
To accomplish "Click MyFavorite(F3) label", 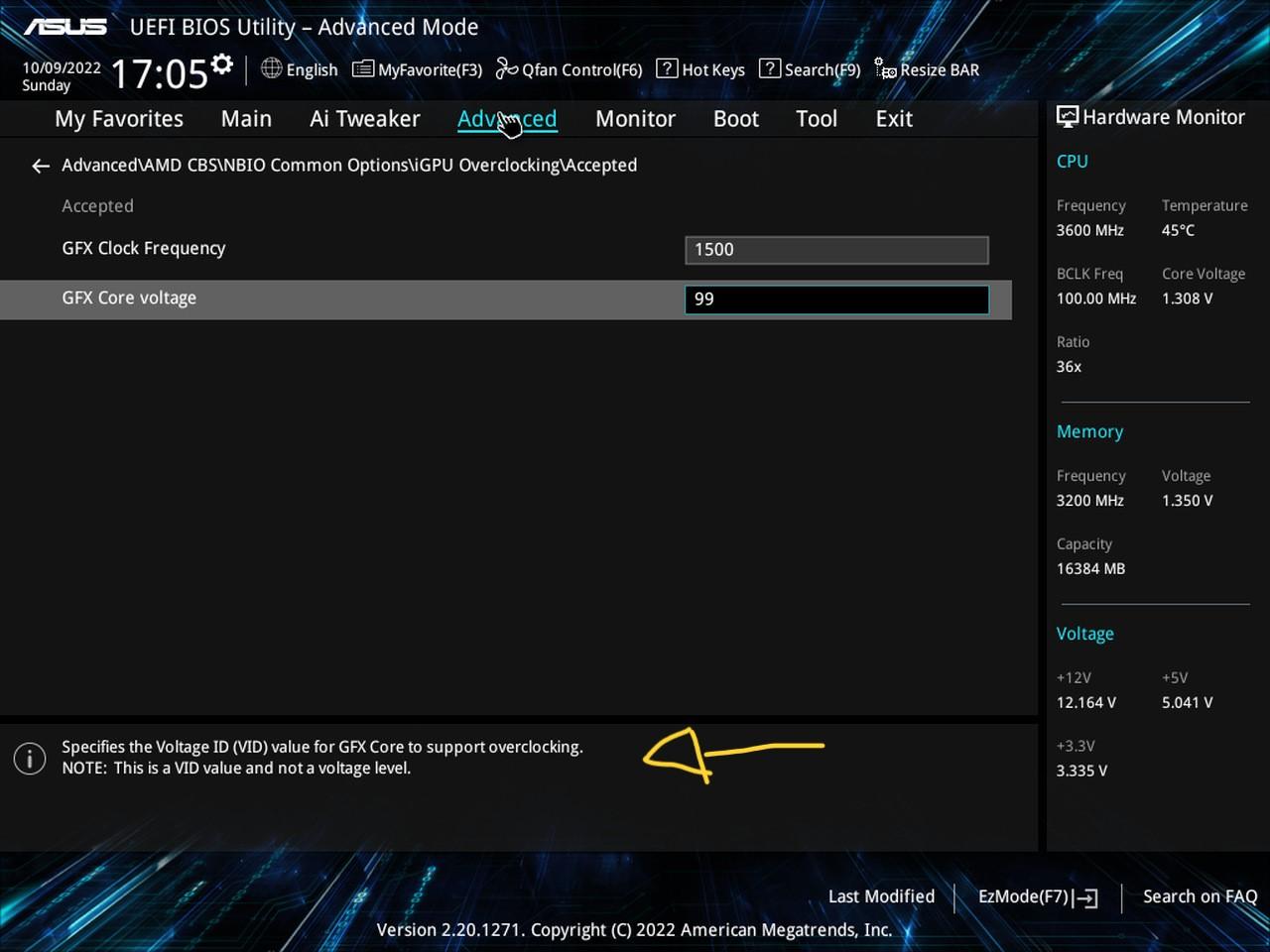I will (430, 69).
